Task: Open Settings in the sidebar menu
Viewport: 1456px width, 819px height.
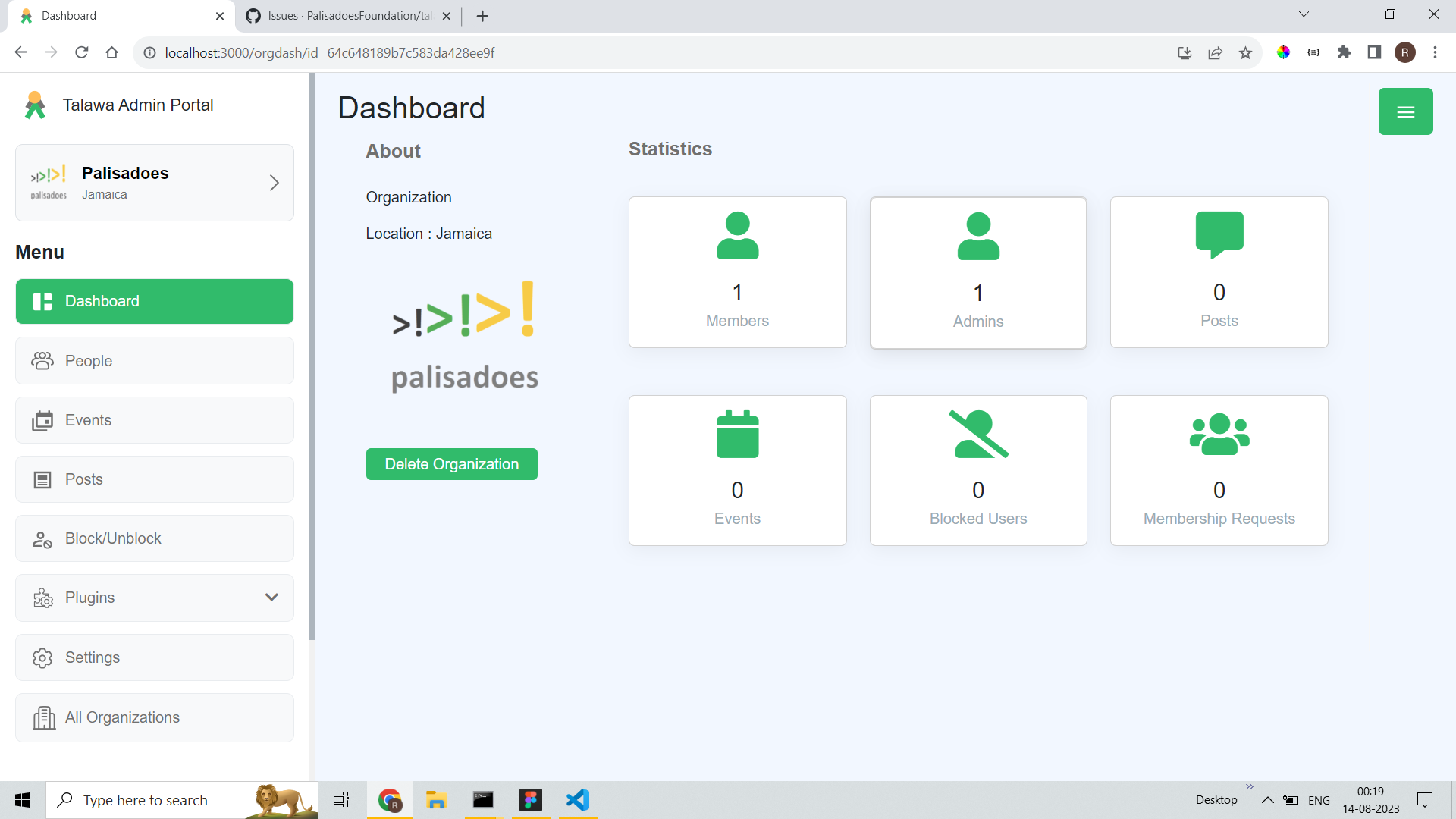Action: point(155,657)
